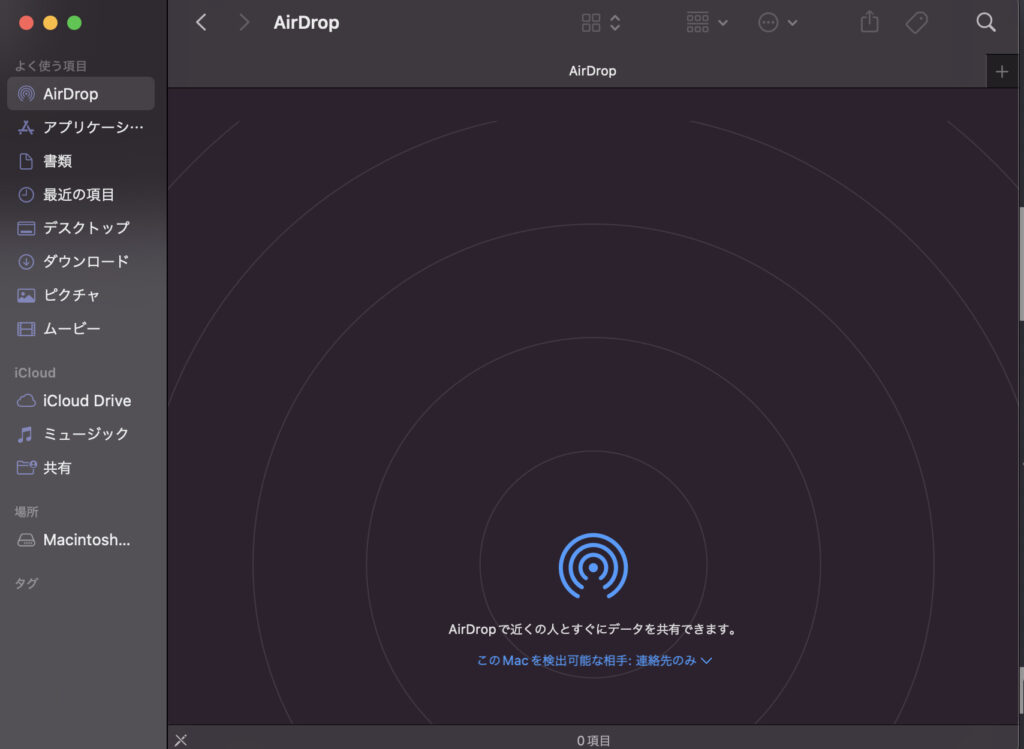Go back with the left chevron
1024x749 pixels.
(201, 23)
